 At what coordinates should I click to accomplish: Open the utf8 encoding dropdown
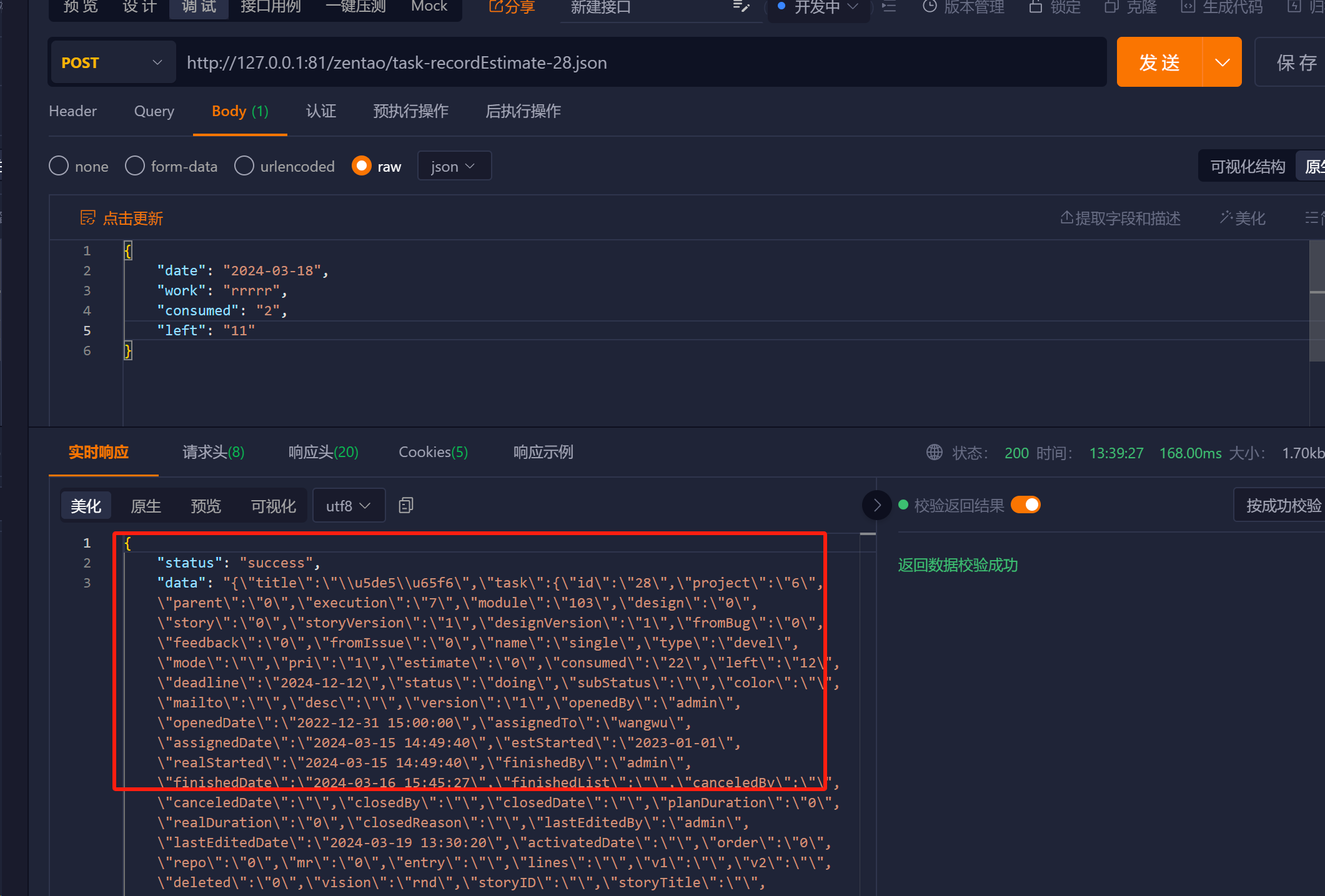coord(348,506)
